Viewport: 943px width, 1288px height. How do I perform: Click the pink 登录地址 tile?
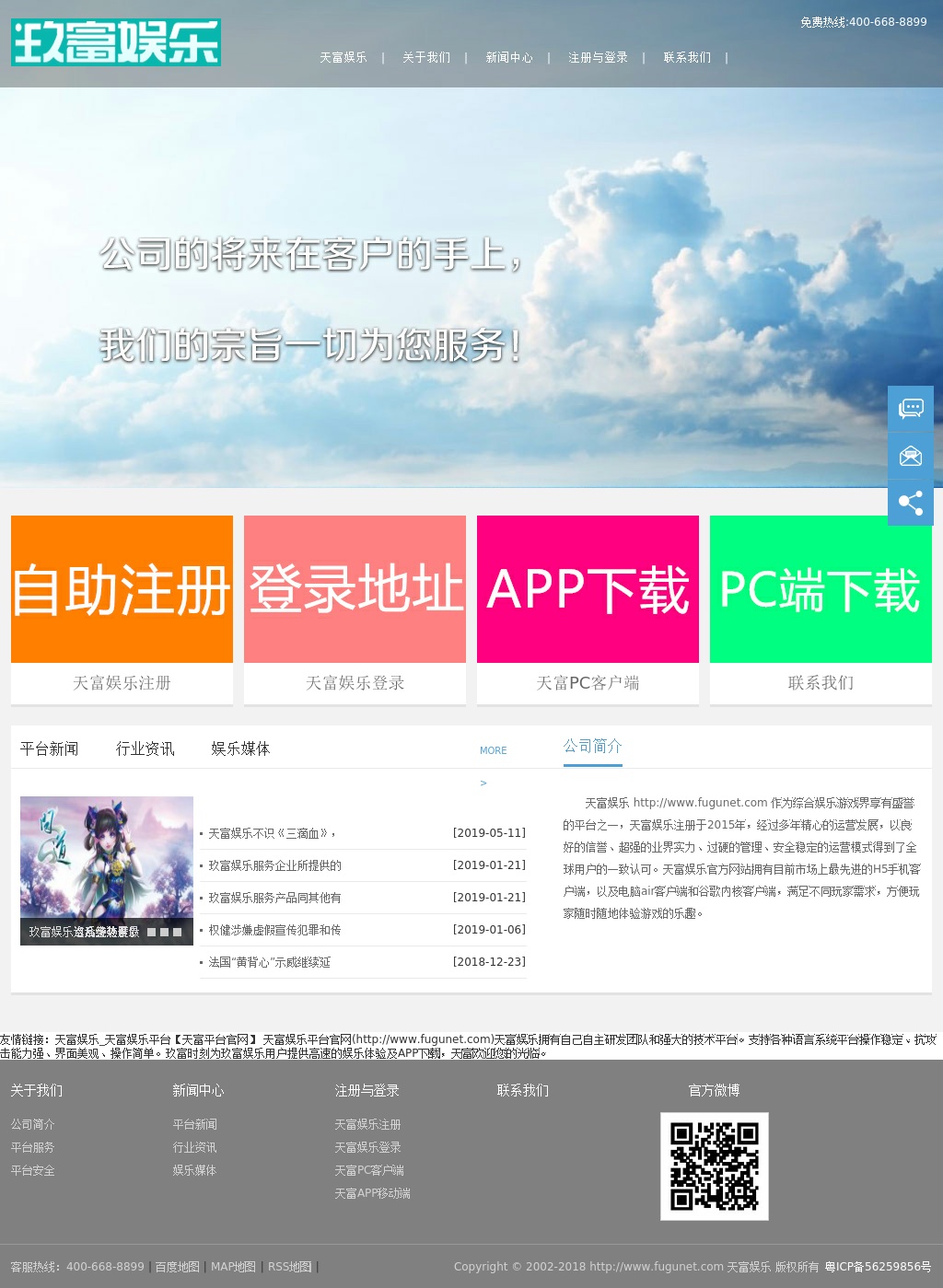tap(355, 589)
